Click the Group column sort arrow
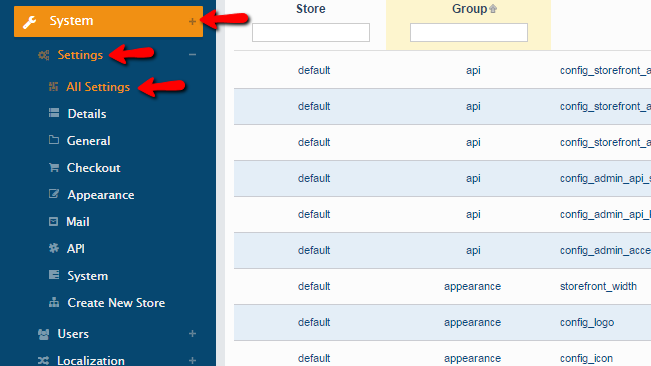651x366 pixels. (493, 9)
